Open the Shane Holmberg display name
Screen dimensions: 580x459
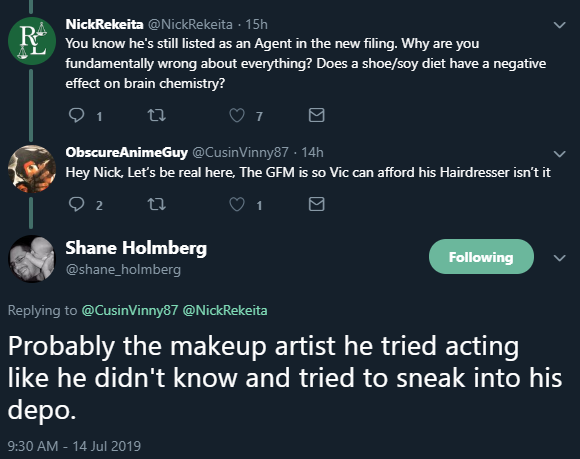[x=136, y=248]
